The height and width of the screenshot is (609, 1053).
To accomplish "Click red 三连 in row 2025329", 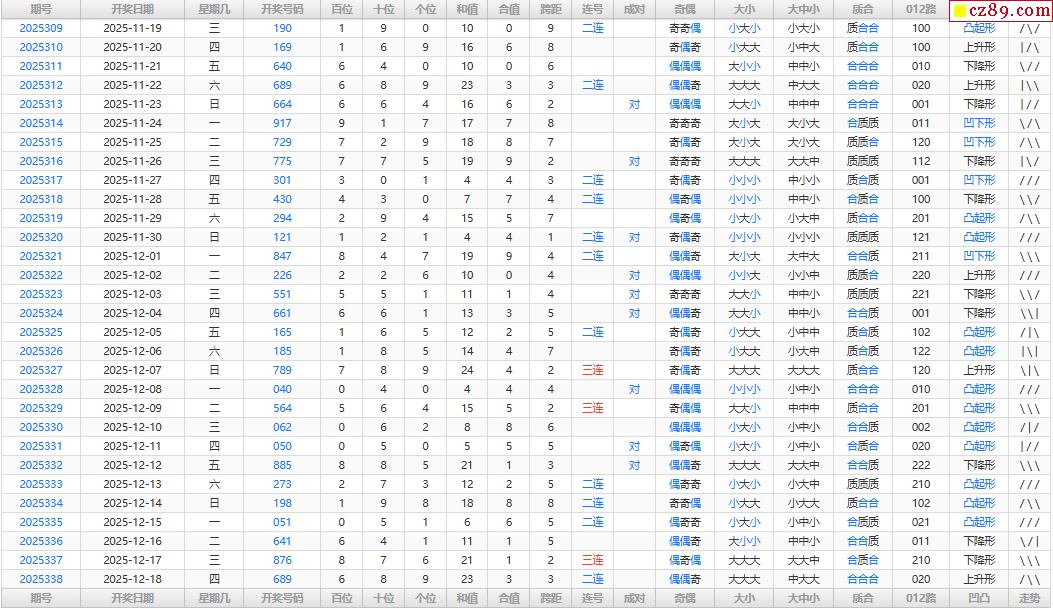I will tap(593, 408).
